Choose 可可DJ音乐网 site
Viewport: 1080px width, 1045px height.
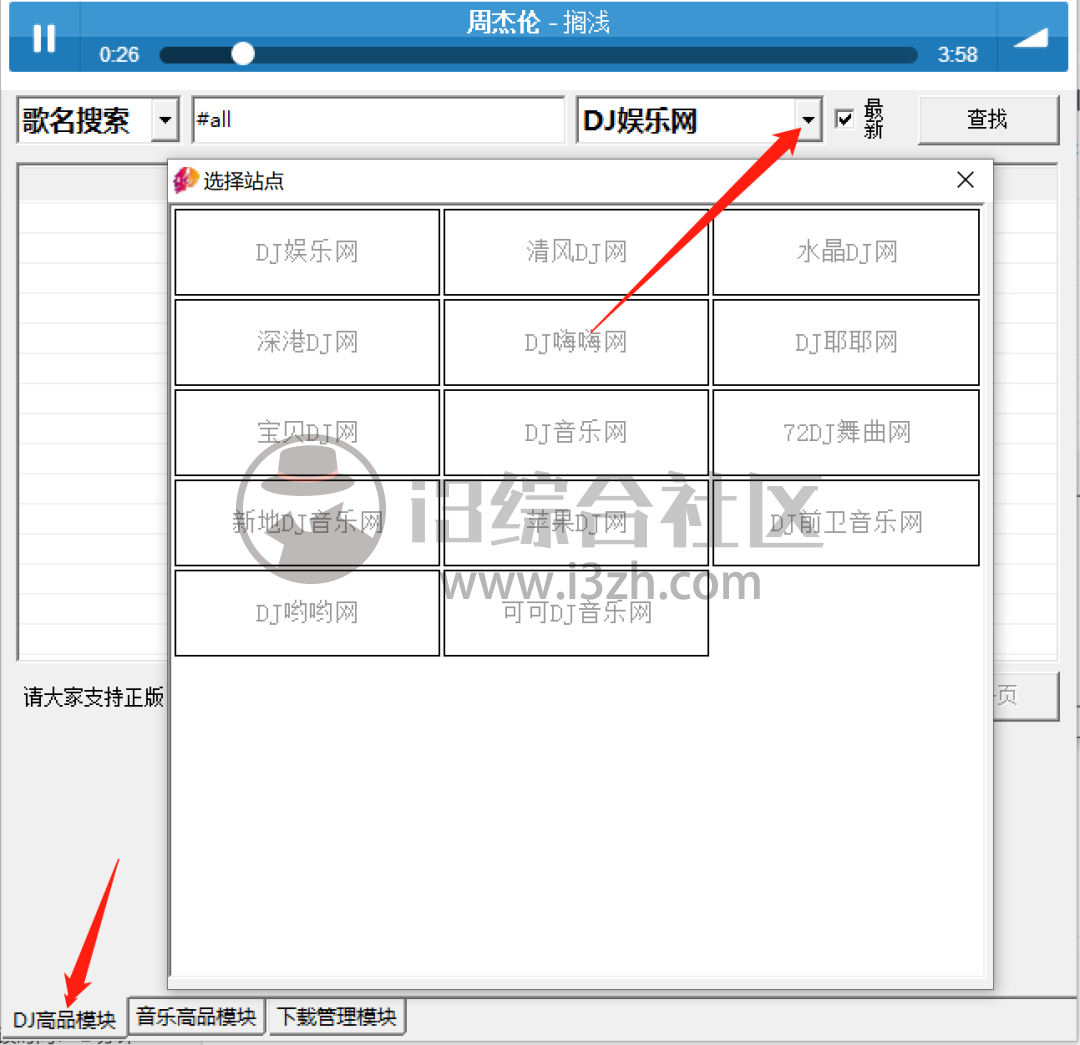point(577,613)
